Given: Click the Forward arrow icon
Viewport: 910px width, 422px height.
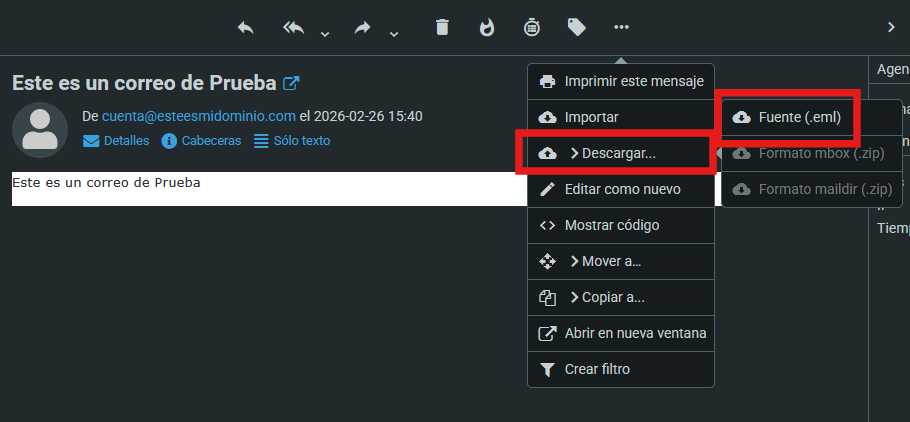Looking at the screenshot, I should click(x=363, y=28).
